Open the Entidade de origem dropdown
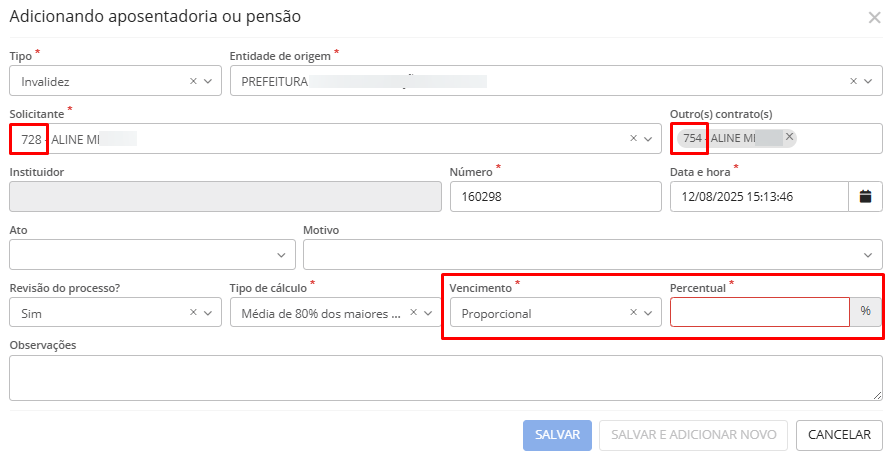 [x=869, y=82]
